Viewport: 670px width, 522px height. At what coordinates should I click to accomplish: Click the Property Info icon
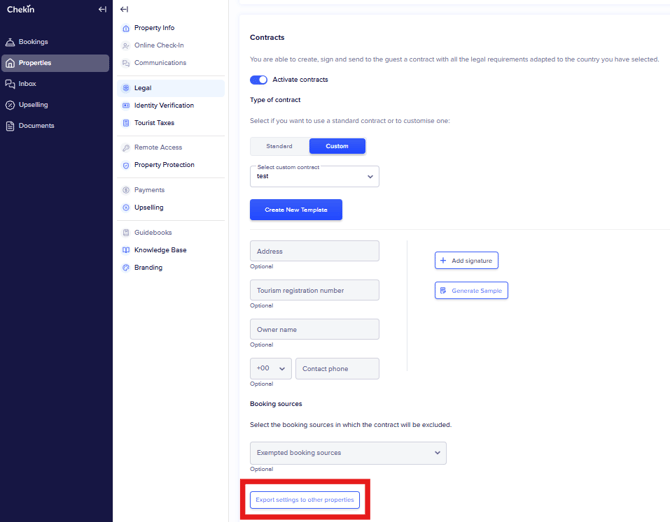pyautogui.click(x=126, y=28)
